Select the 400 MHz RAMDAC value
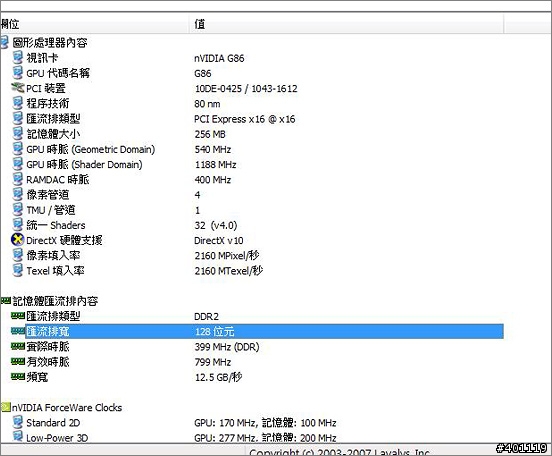 [213, 180]
